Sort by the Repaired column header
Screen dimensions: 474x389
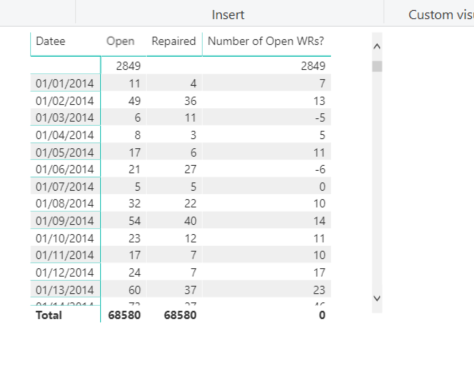[x=174, y=41]
